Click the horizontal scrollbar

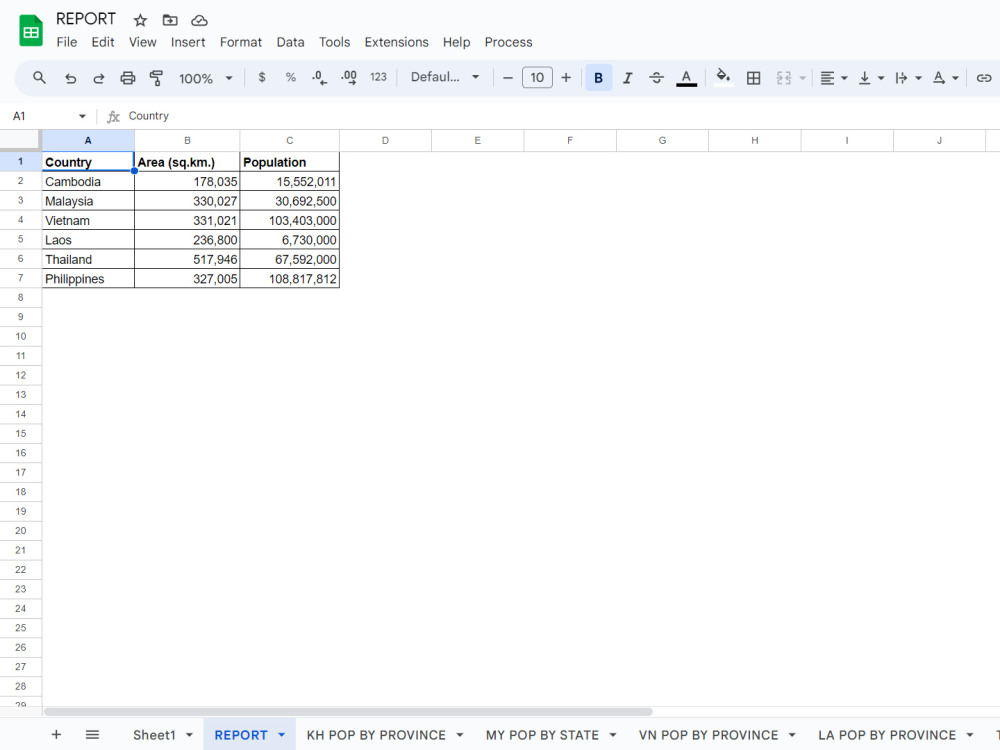[x=348, y=712]
